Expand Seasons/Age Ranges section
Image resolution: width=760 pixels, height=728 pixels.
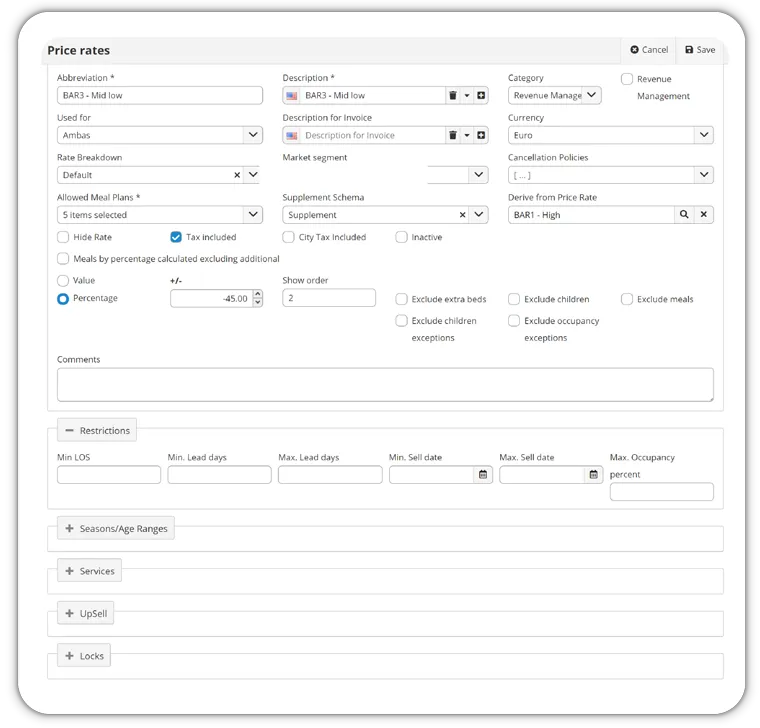116,528
